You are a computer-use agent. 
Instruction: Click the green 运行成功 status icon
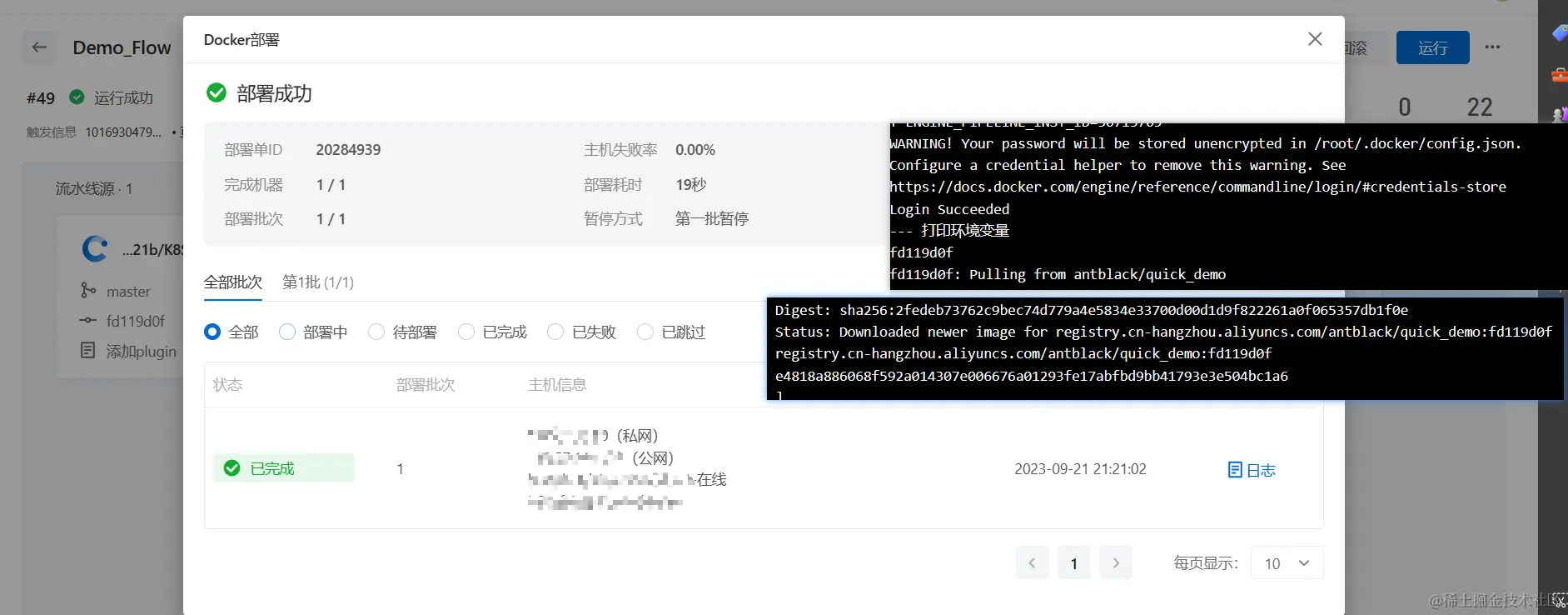[x=77, y=97]
